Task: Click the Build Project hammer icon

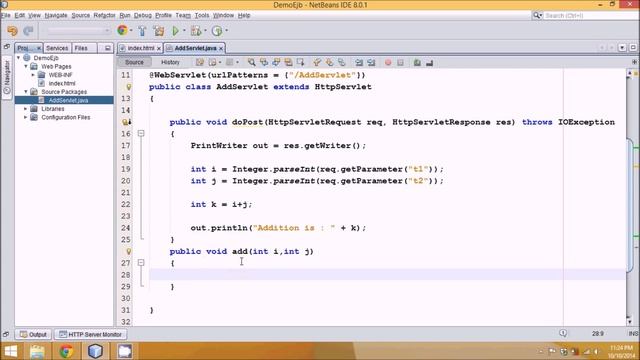Action: [x=142, y=31]
